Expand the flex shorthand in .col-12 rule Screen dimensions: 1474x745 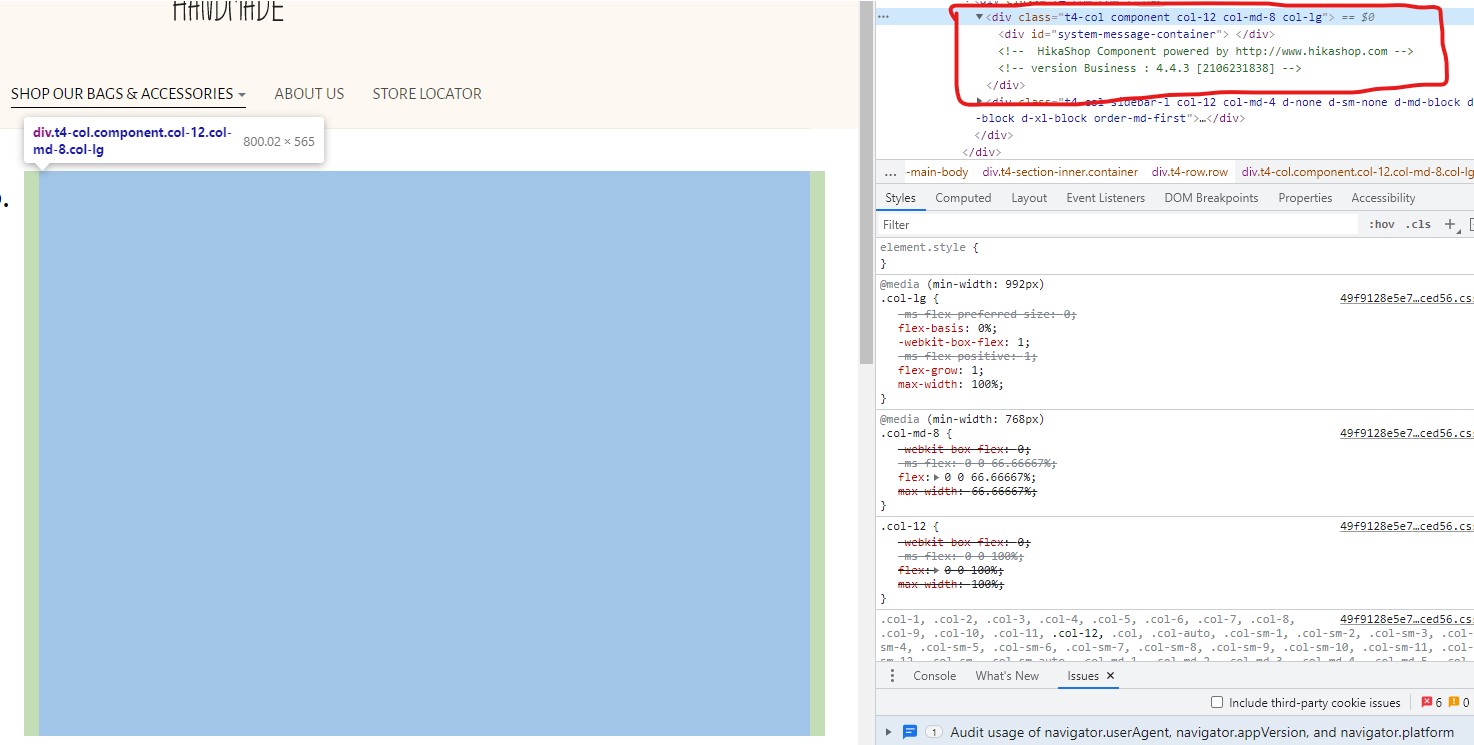coord(936,570)
